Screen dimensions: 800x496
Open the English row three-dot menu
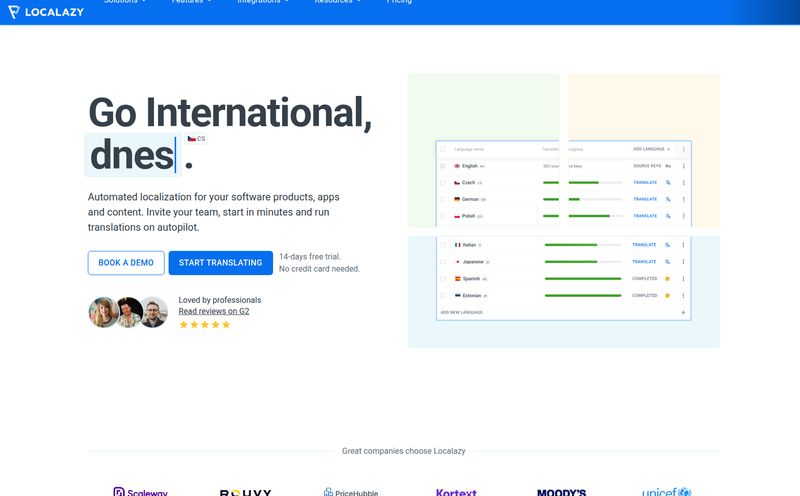[x=684, y=166]
